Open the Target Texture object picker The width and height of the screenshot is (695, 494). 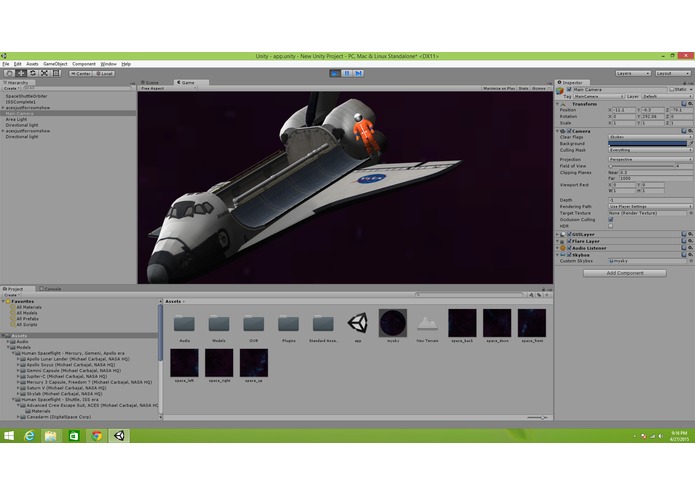click(691, 213)
